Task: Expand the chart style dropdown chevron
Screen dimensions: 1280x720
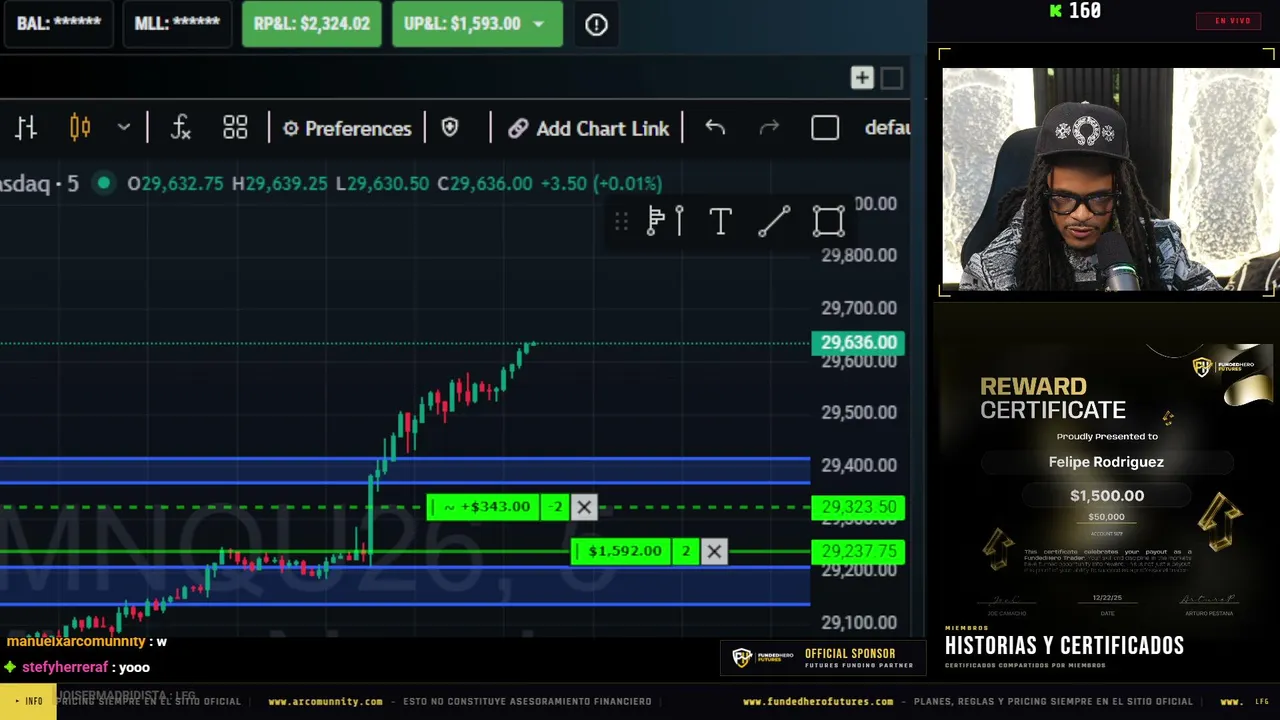Action: click(x=124, y=128)
